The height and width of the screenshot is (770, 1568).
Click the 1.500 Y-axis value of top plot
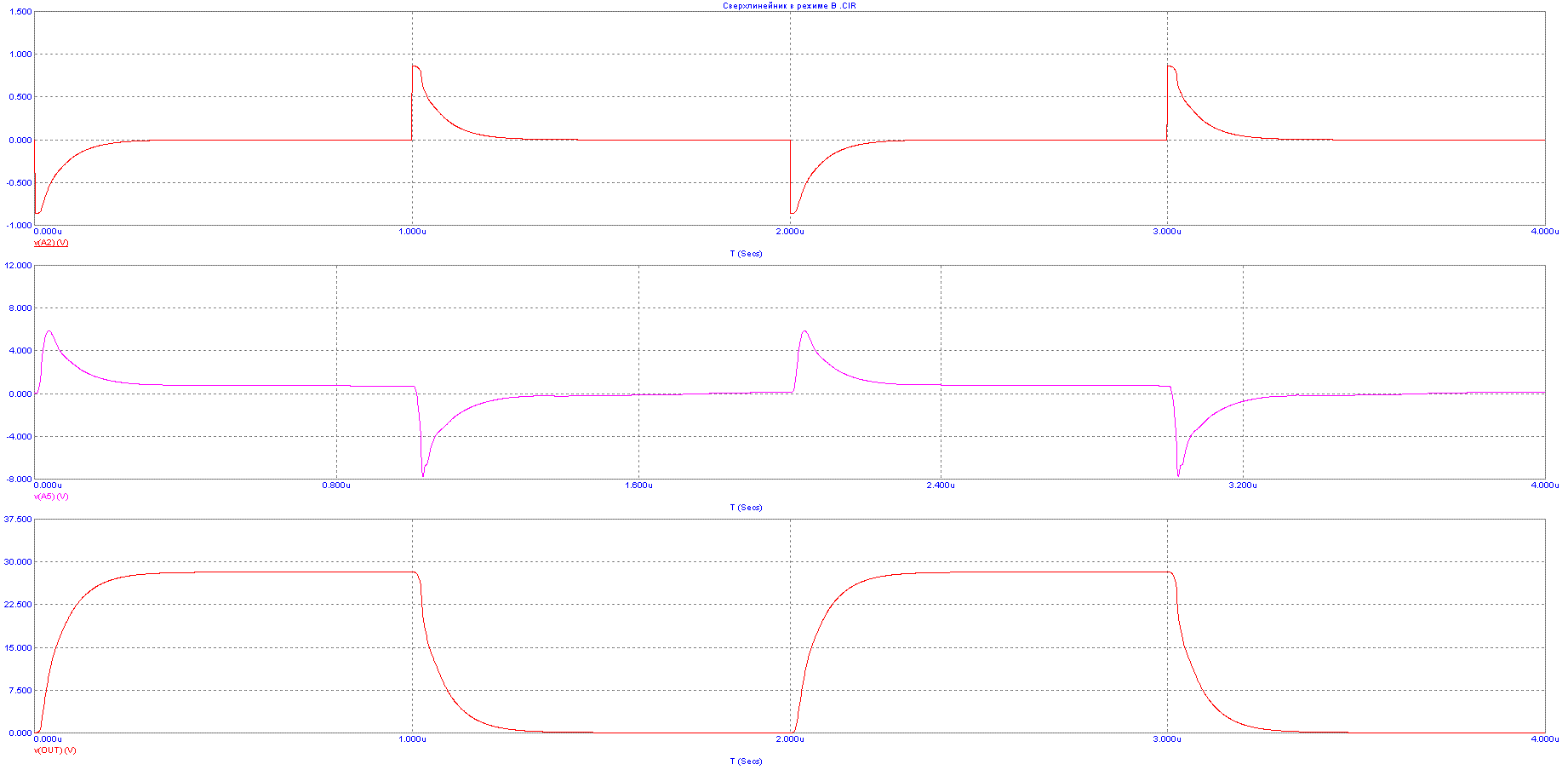point(20,12)
